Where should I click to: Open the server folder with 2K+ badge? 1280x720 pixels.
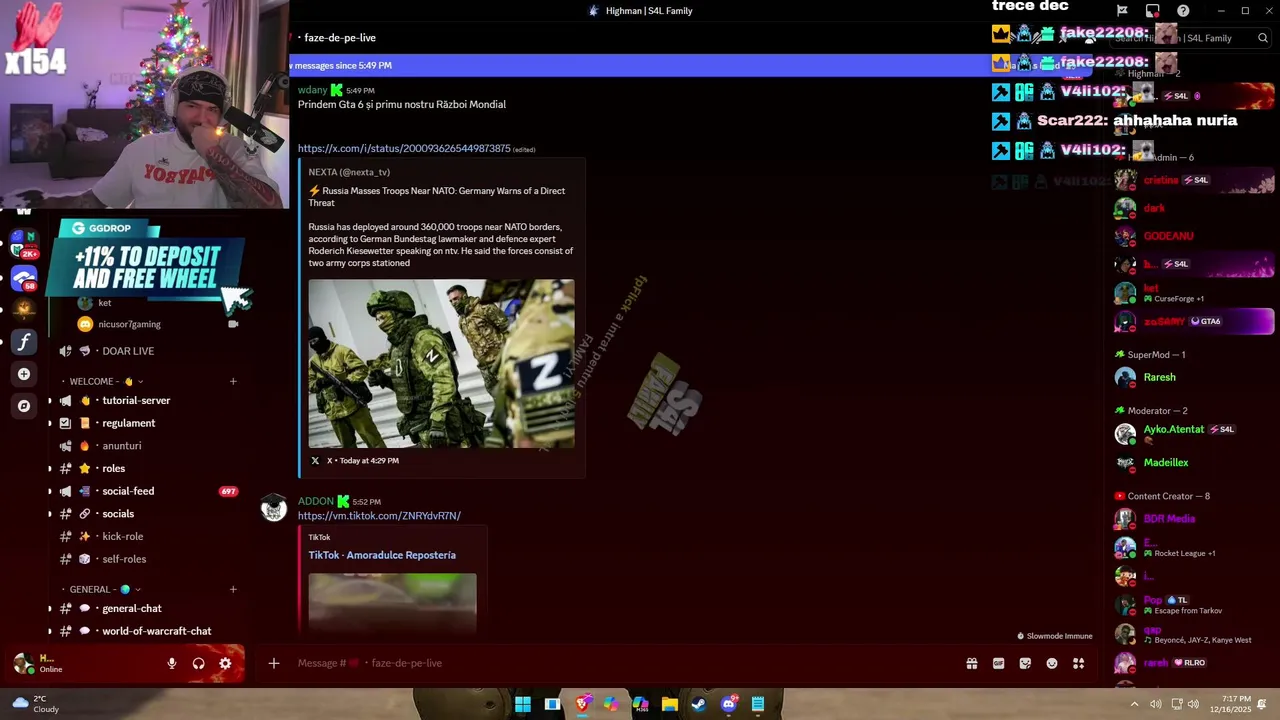tap(24, 244)
